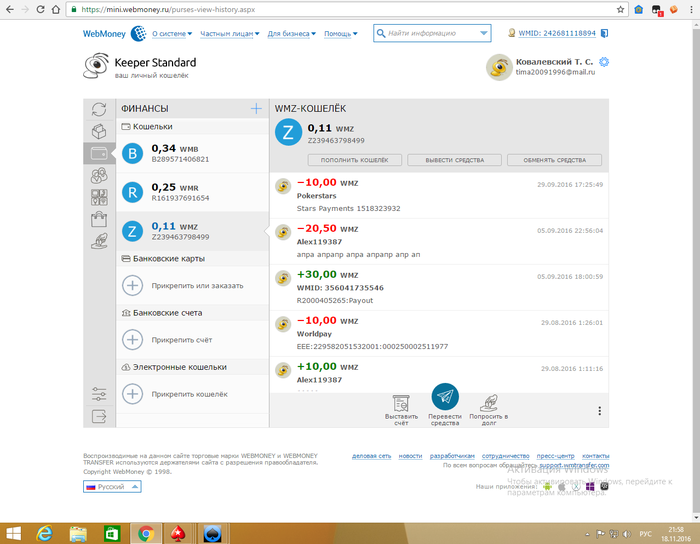Open the cube icon sidebar section

pos(99,131)
